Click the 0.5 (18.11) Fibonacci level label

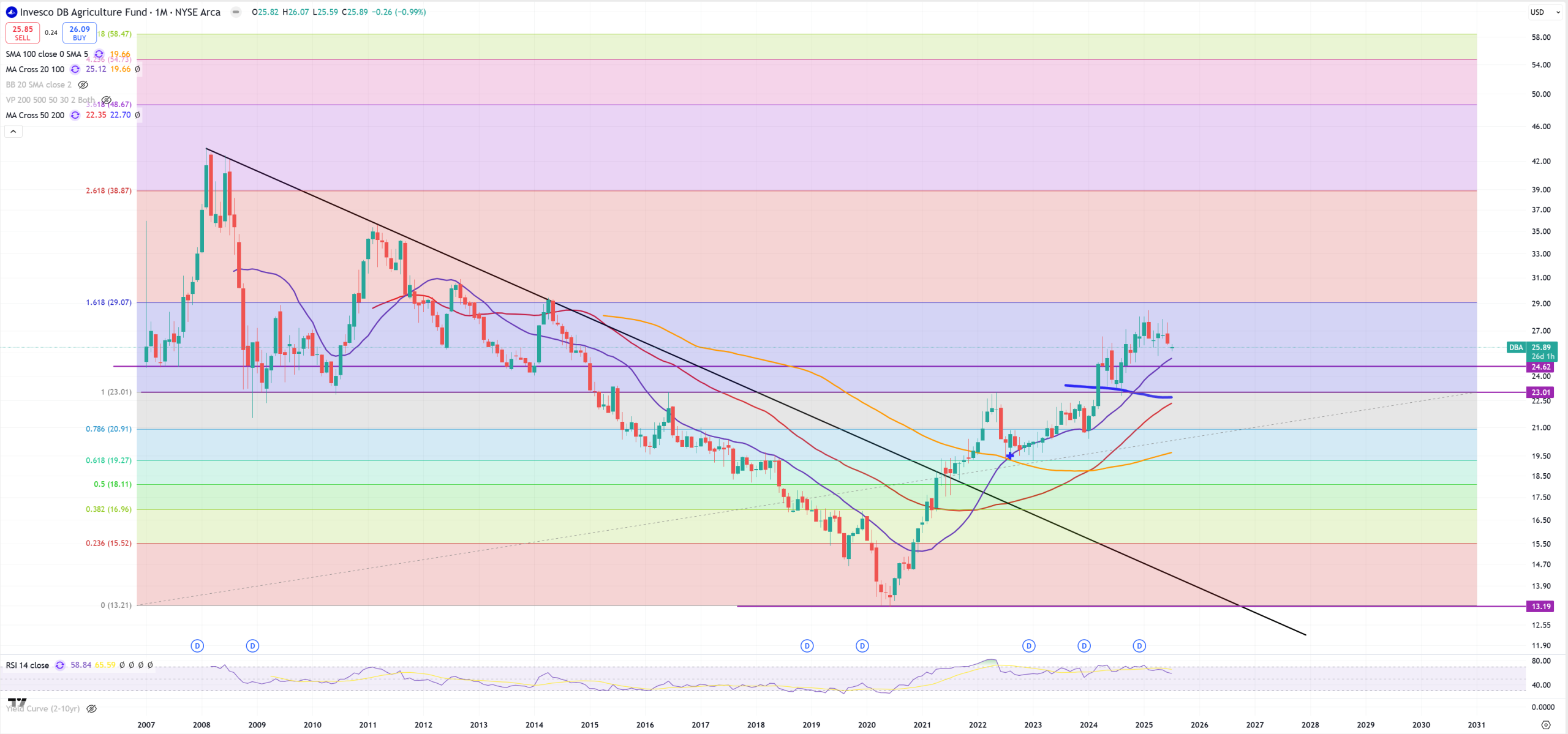pyautogui.click(x=112, y=484)
